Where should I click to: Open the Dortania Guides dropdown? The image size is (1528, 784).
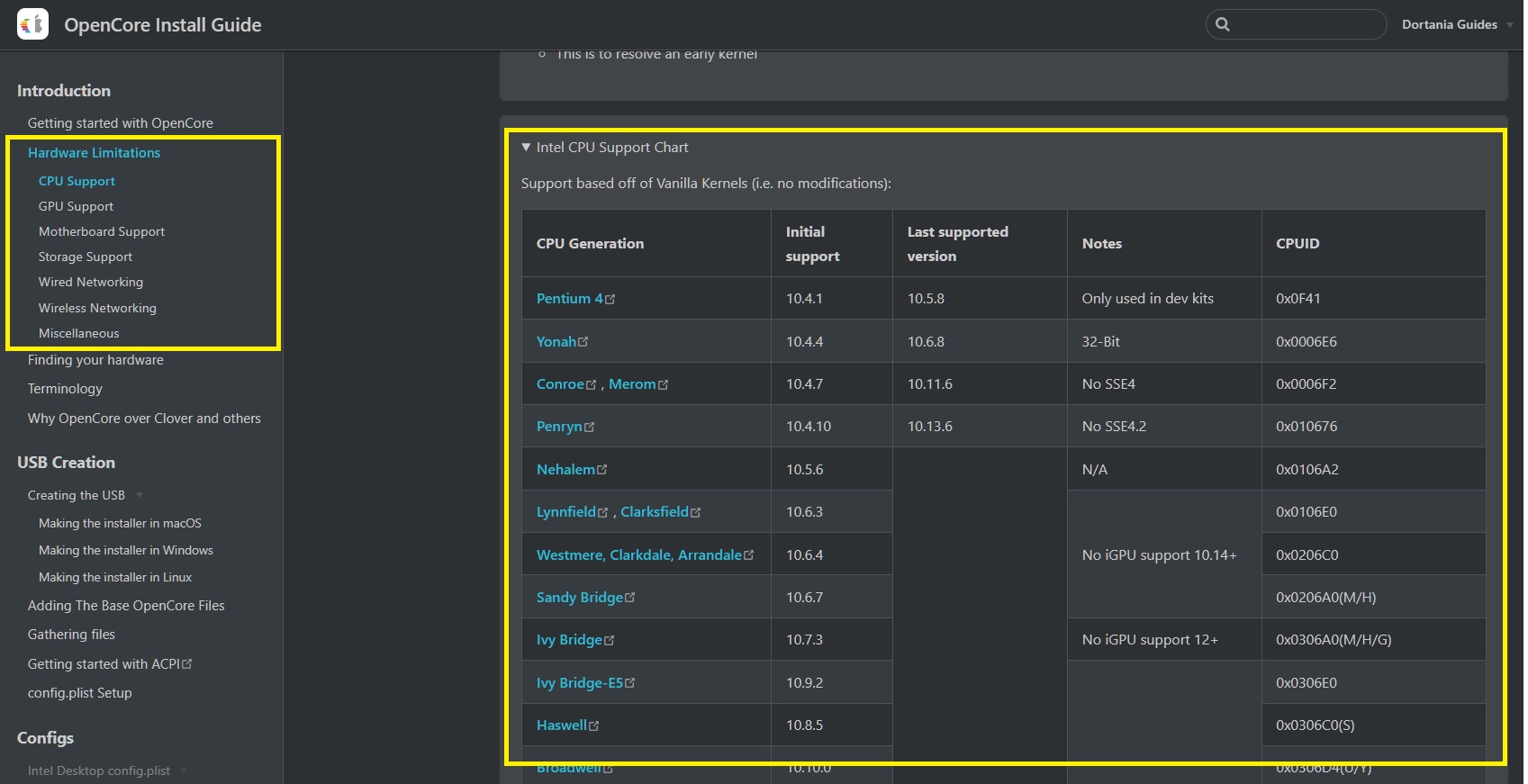pos(1456,24)
